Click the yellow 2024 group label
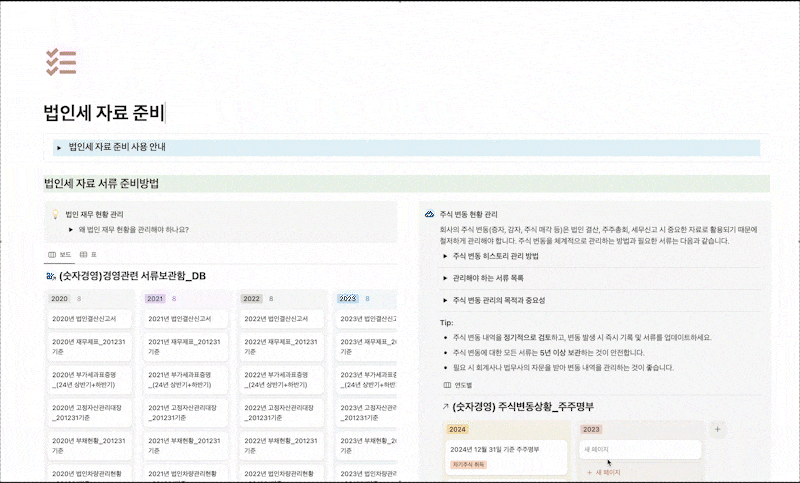Screen dimensions: 800x483 [x=458, y=429]
